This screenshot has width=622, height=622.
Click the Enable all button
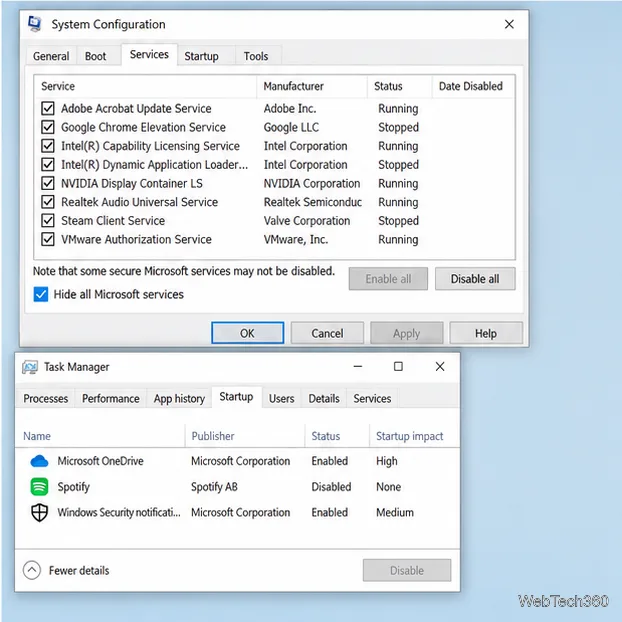388,279
